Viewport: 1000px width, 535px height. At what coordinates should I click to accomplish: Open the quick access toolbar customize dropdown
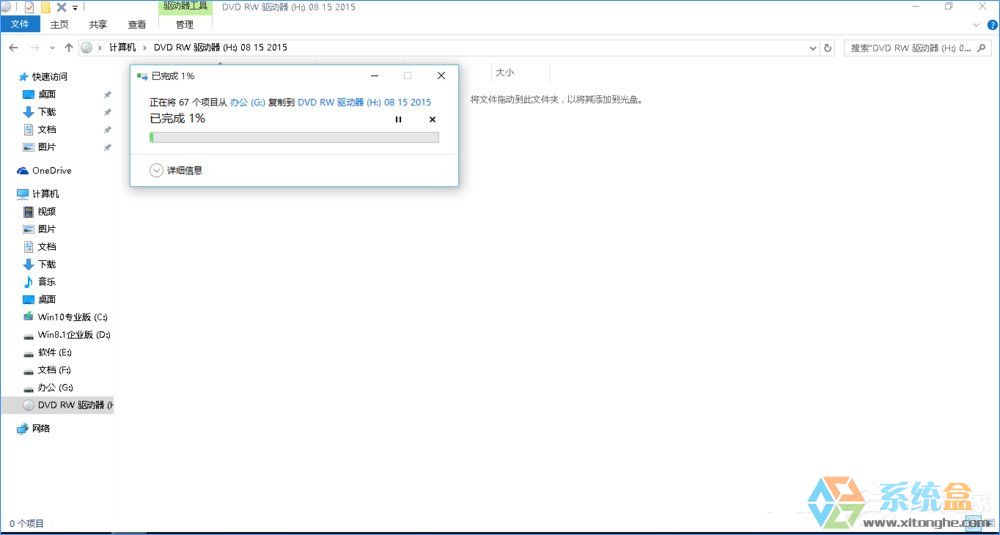pyautogui.click(x=75, y=8)
